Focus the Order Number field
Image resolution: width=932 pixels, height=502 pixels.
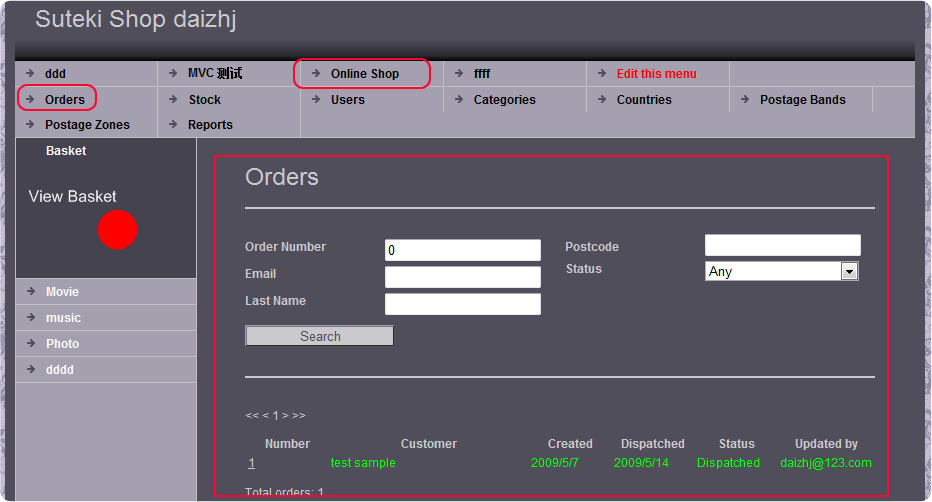click(462, 250)
